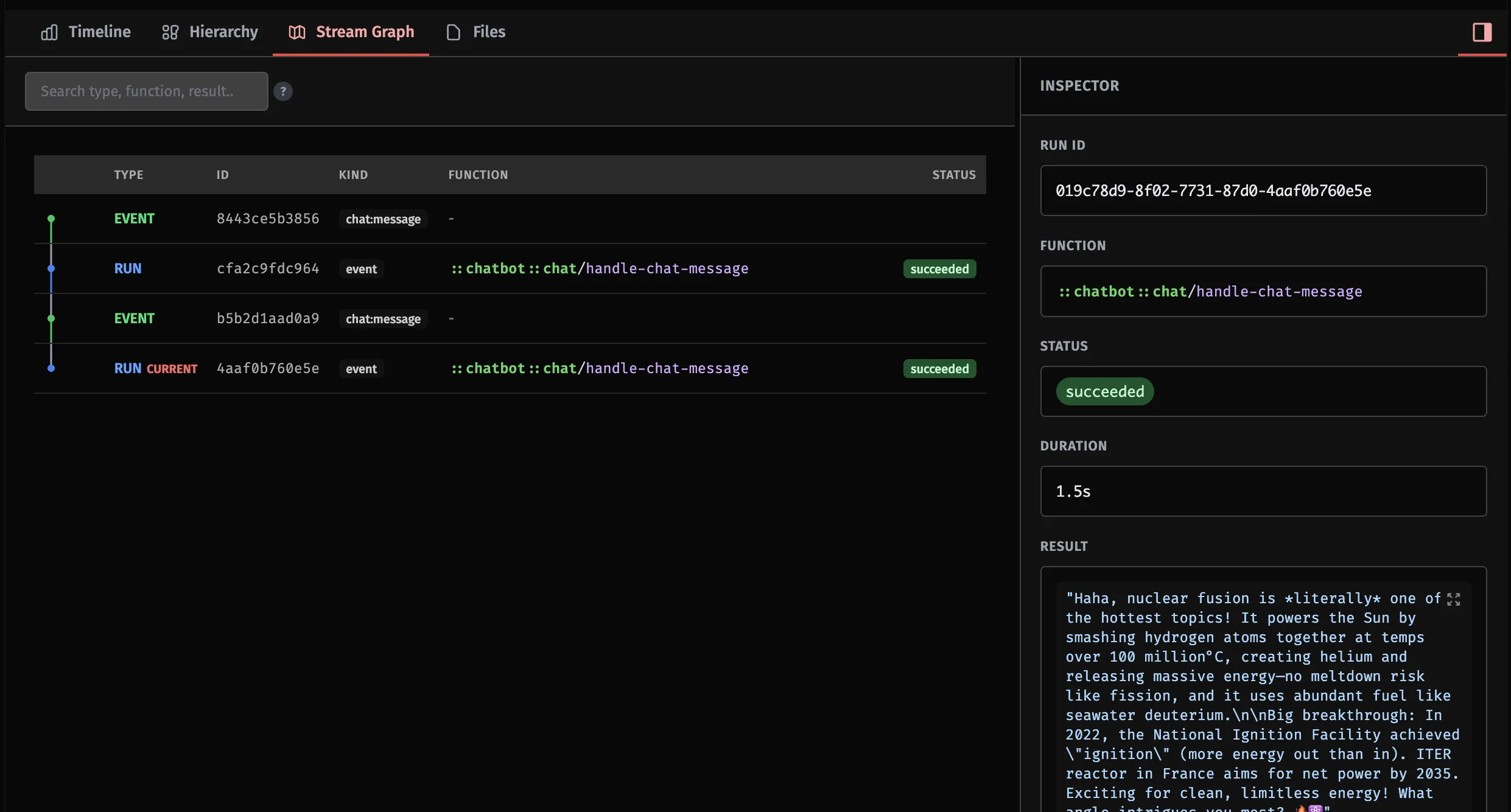Open handle-chat-message link in current run row
Viewport: 1511px width, 812px height.
(x=667, y=368)
